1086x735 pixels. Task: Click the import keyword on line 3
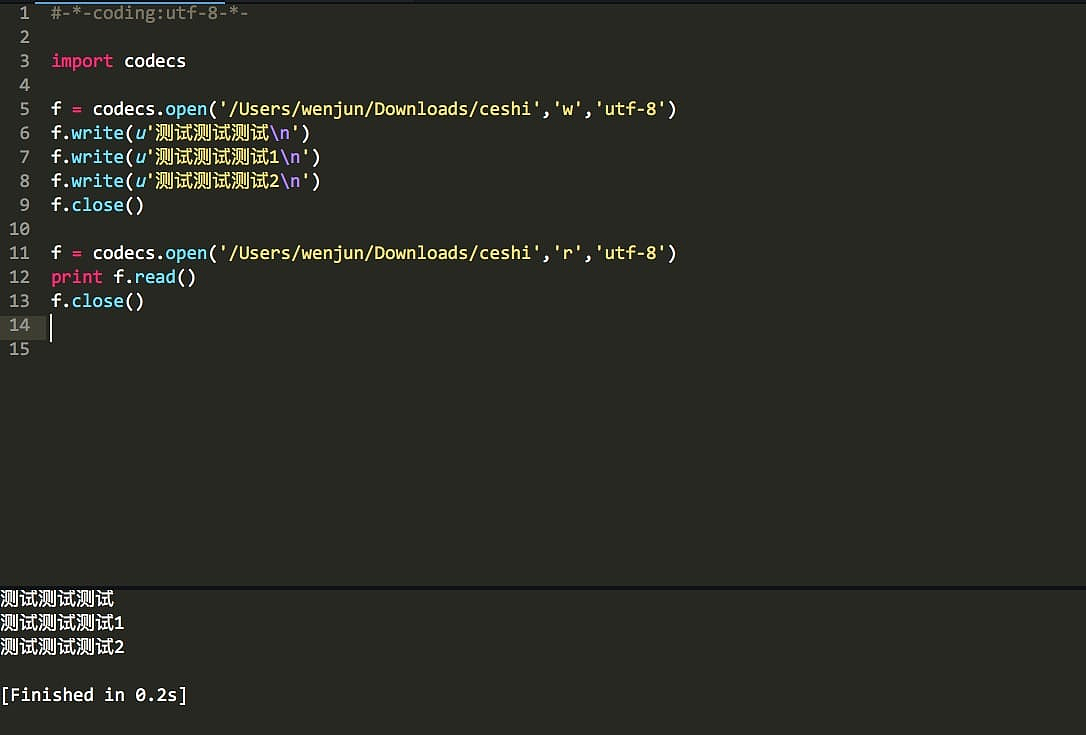[82, 61]
